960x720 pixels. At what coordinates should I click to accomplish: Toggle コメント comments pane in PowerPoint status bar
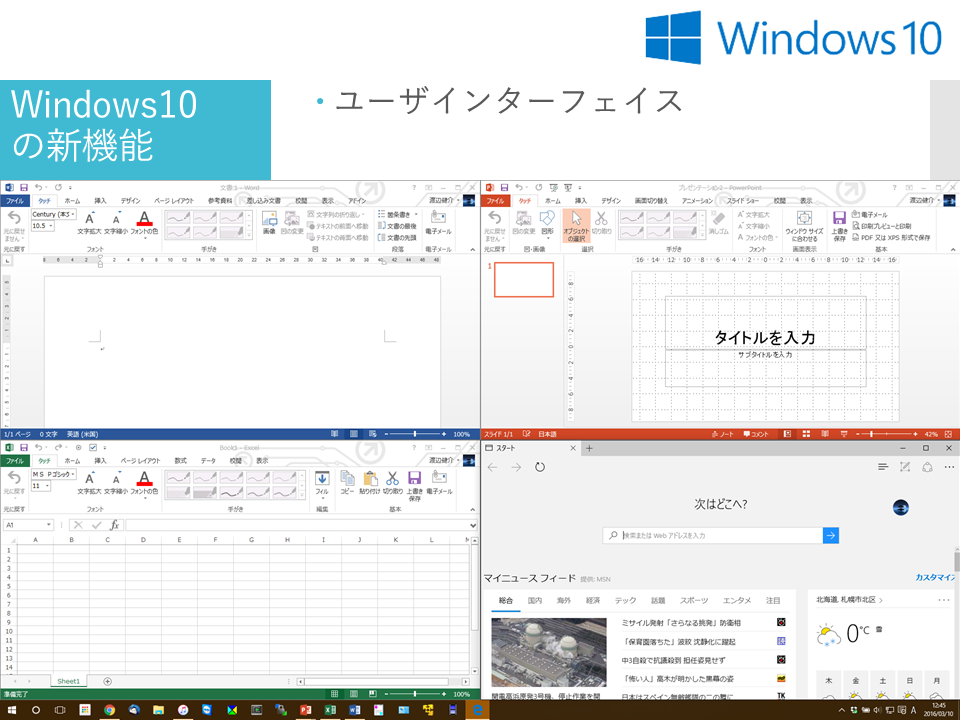pyautogui.click(x=756, y=434)
